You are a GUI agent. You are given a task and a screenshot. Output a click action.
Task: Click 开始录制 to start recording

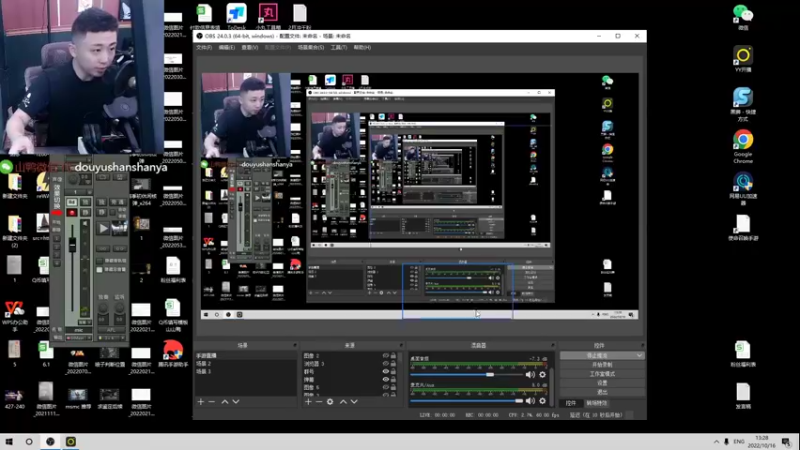click(x=602, y=365)
